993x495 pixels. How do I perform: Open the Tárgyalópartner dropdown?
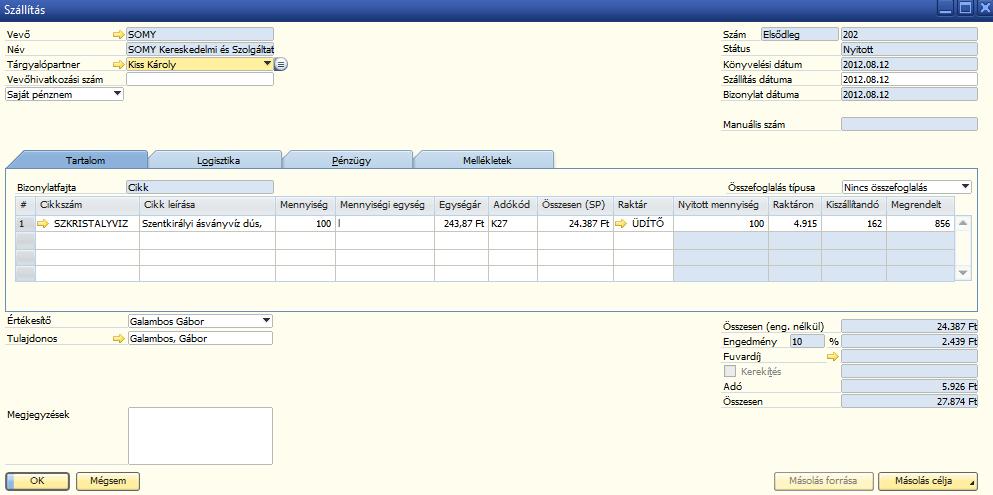tap(268, 64)
